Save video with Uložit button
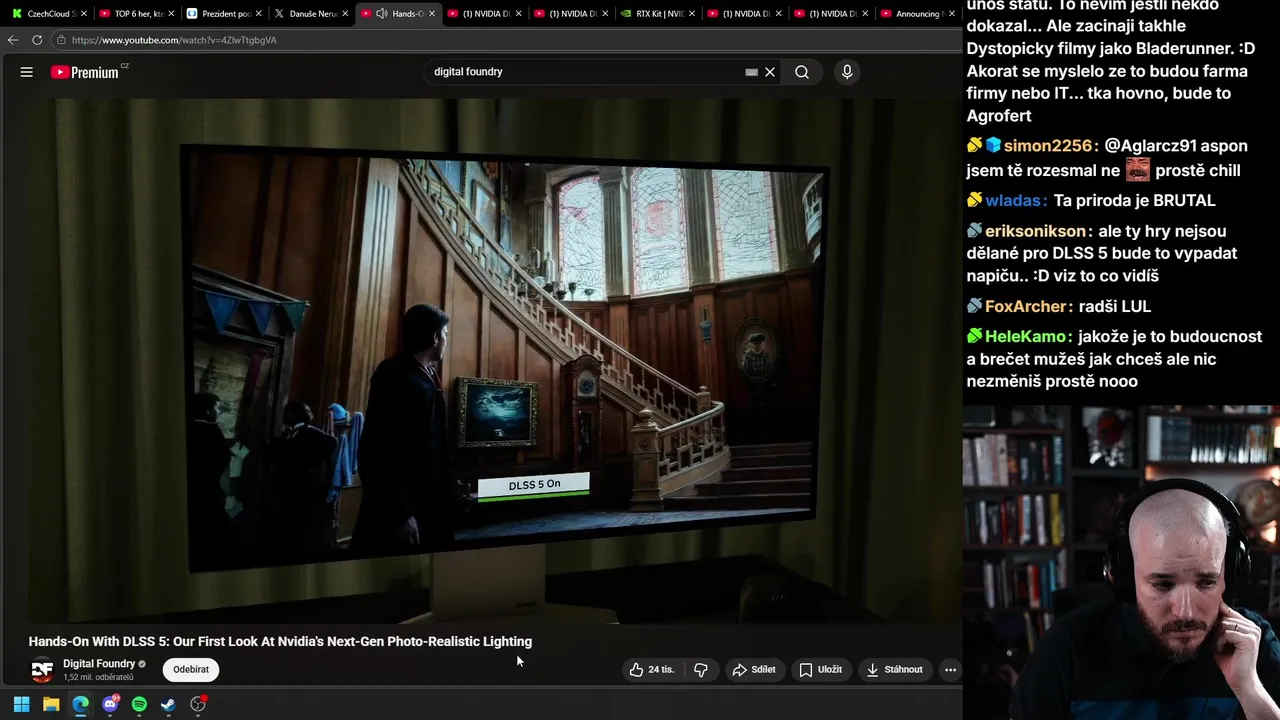The width and height of the screenshot is (1280, 720). point(820,670)
